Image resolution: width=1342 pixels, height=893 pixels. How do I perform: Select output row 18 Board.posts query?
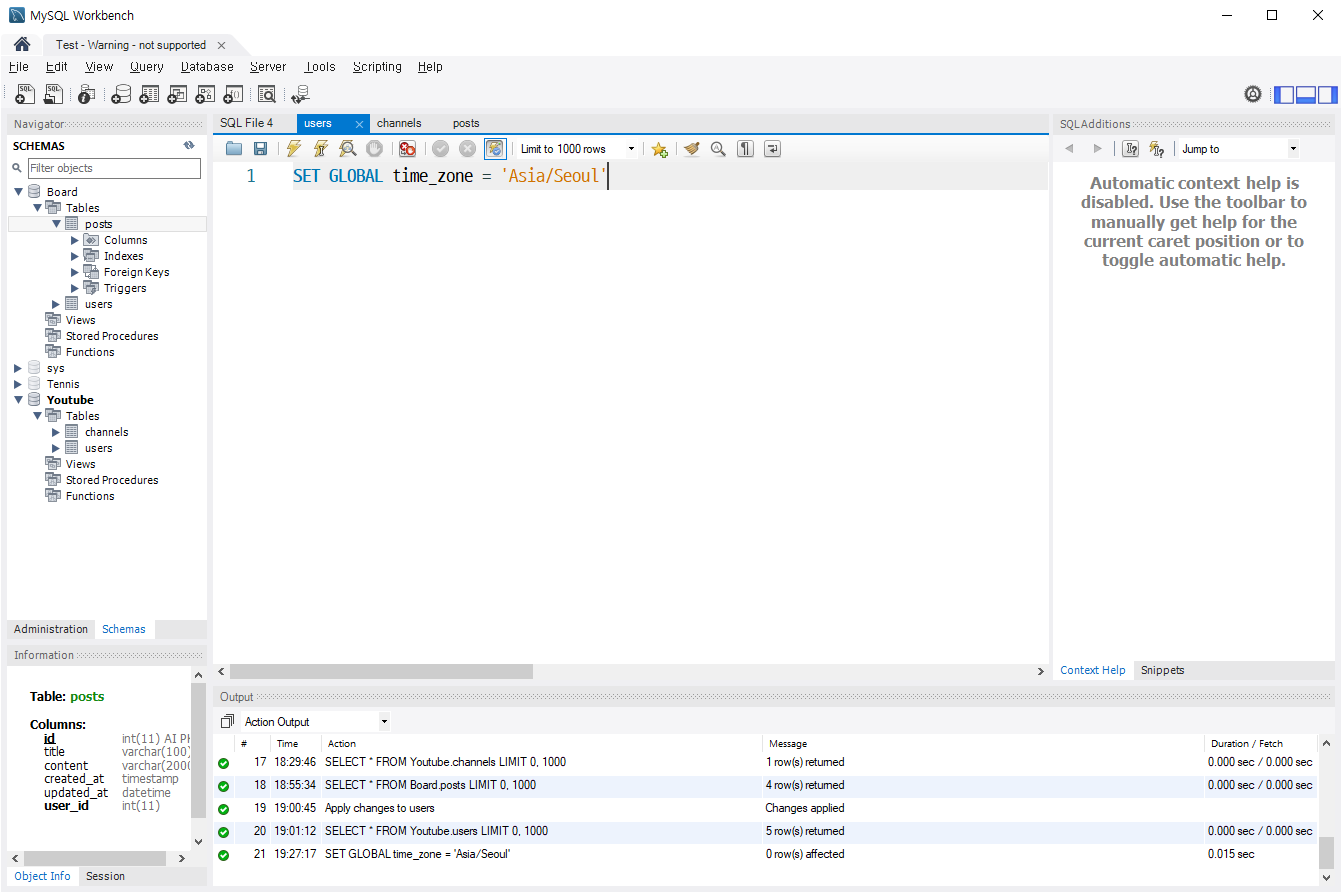[765, 785]
